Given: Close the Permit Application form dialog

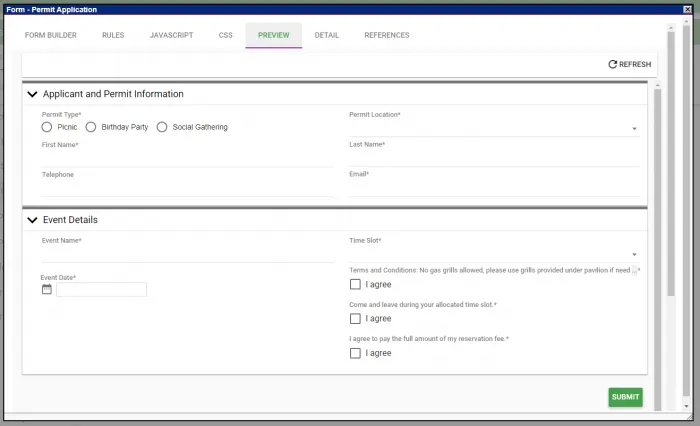Looking at the screenshot, I should pyautogui.click(x=688, y=9).
